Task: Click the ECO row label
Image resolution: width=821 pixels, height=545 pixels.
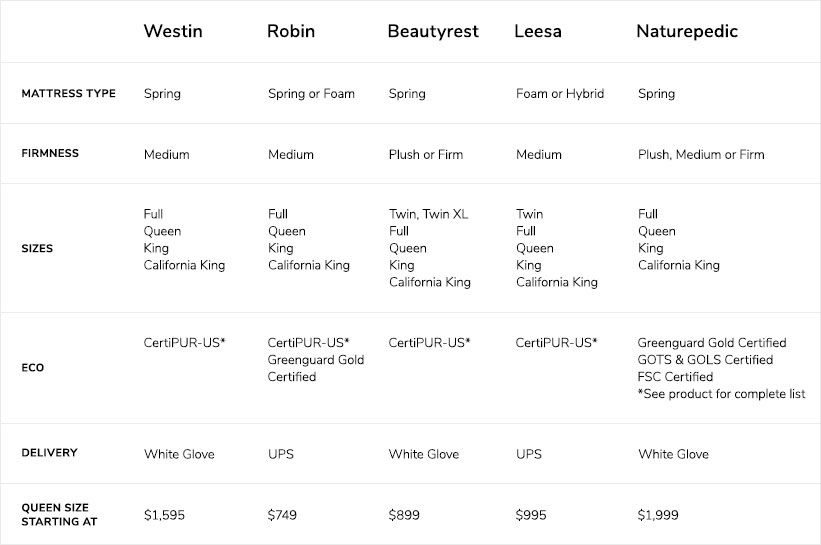Action: [x=32, y=368]
